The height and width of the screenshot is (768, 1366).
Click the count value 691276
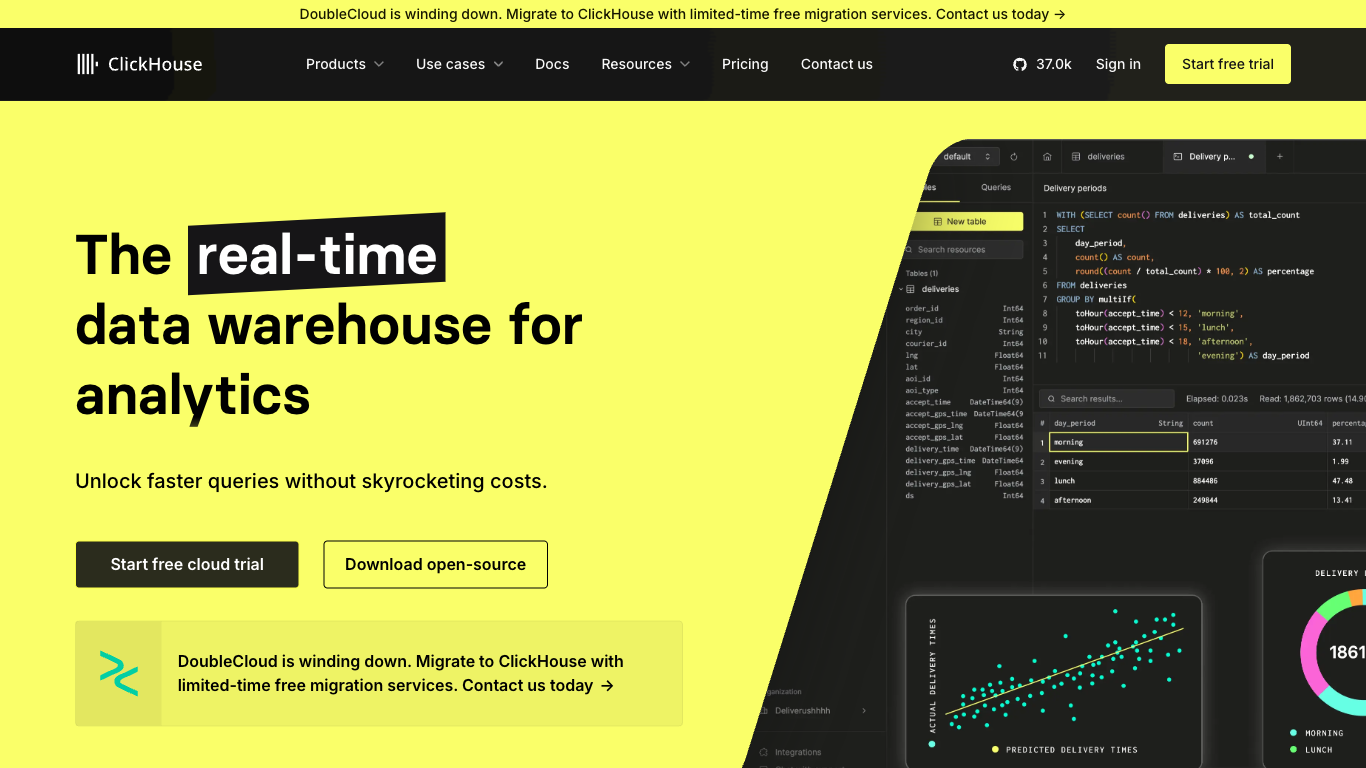pyautogui.click(x=1205, y=442)
